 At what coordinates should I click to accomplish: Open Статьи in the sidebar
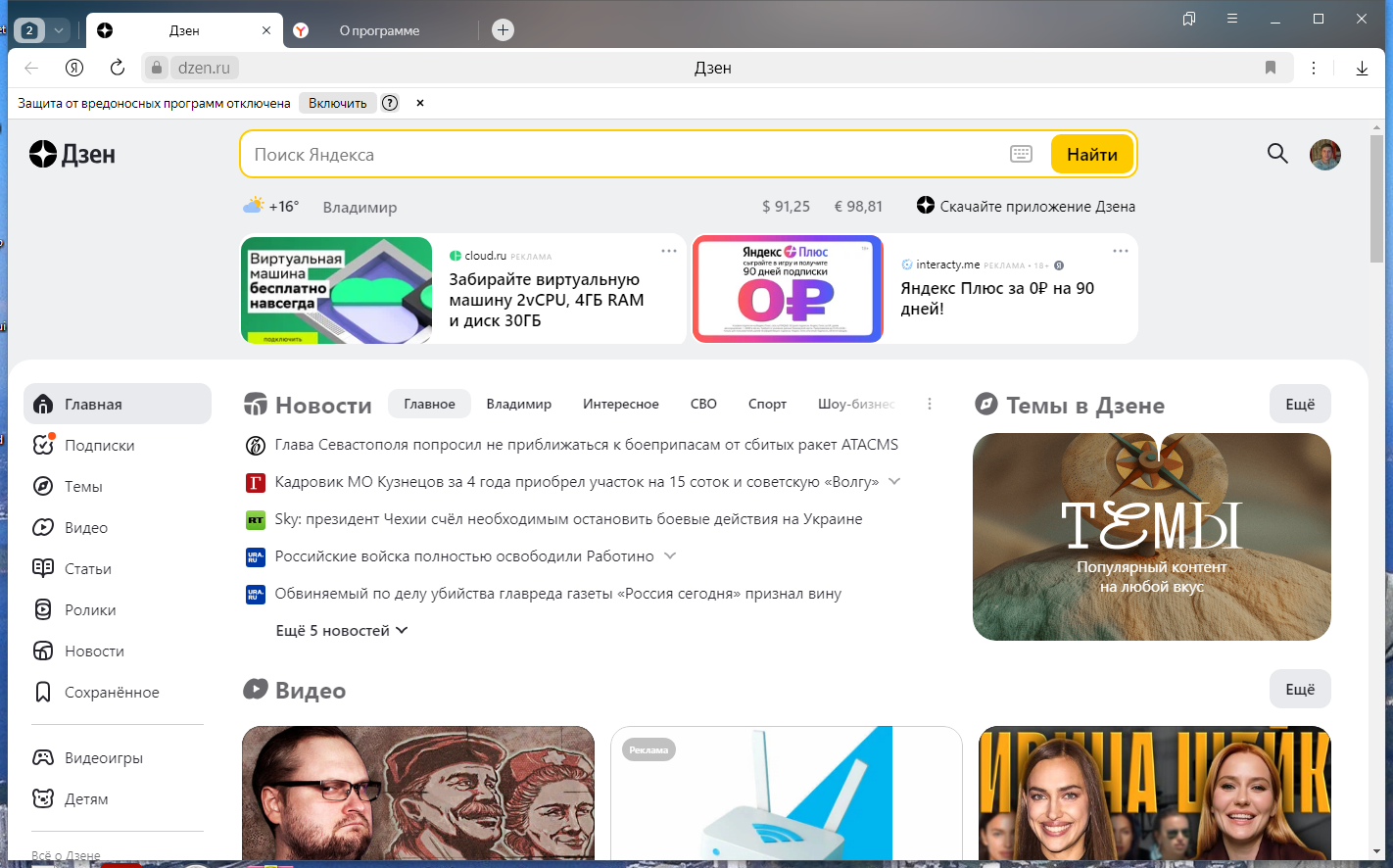pyautogui.click(x=118, y=568)
